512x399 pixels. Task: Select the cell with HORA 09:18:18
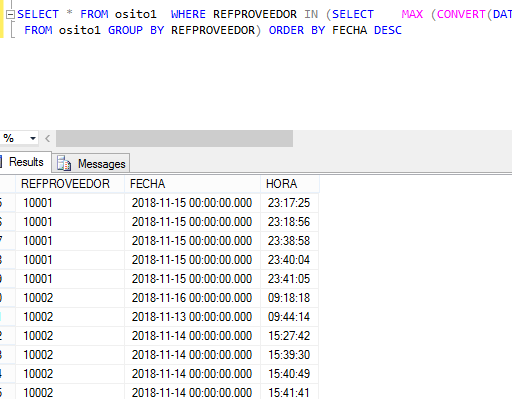(290, 298)
